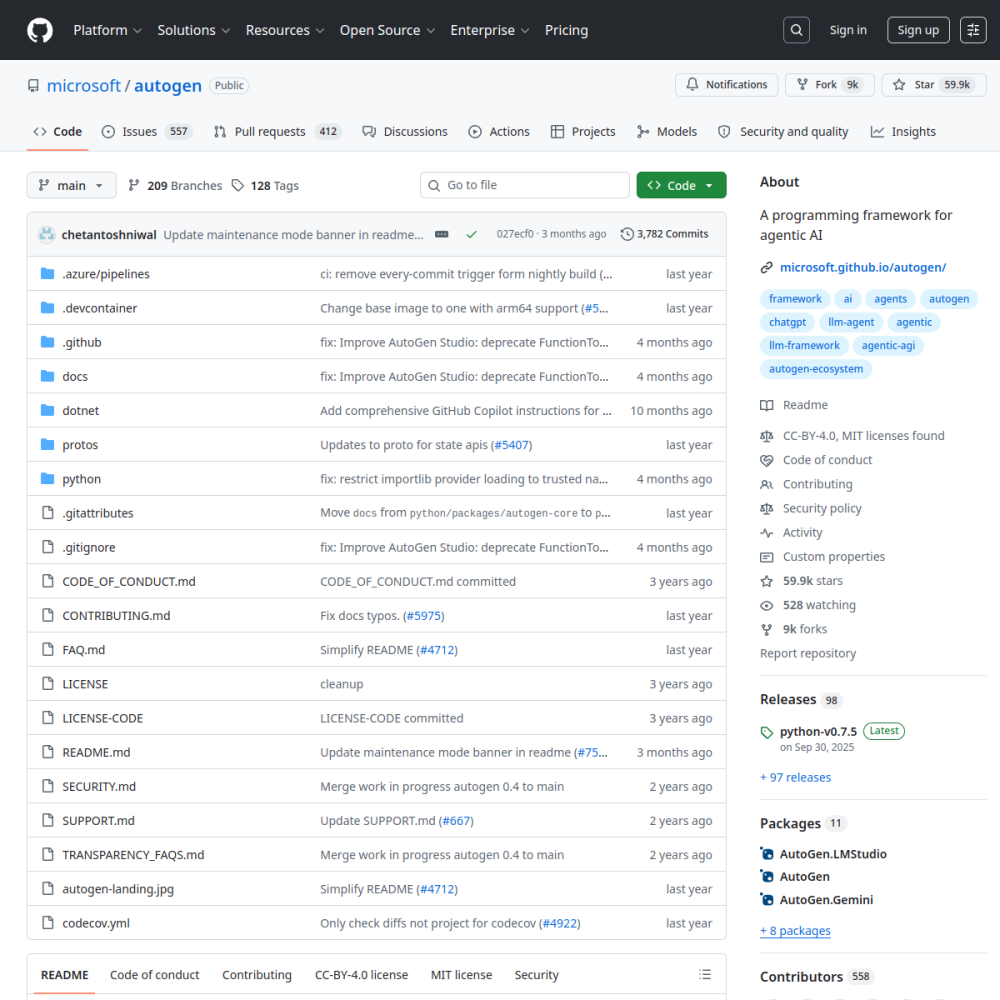
Task: Click the GitHub logo icon
Action: click(40, 30)
